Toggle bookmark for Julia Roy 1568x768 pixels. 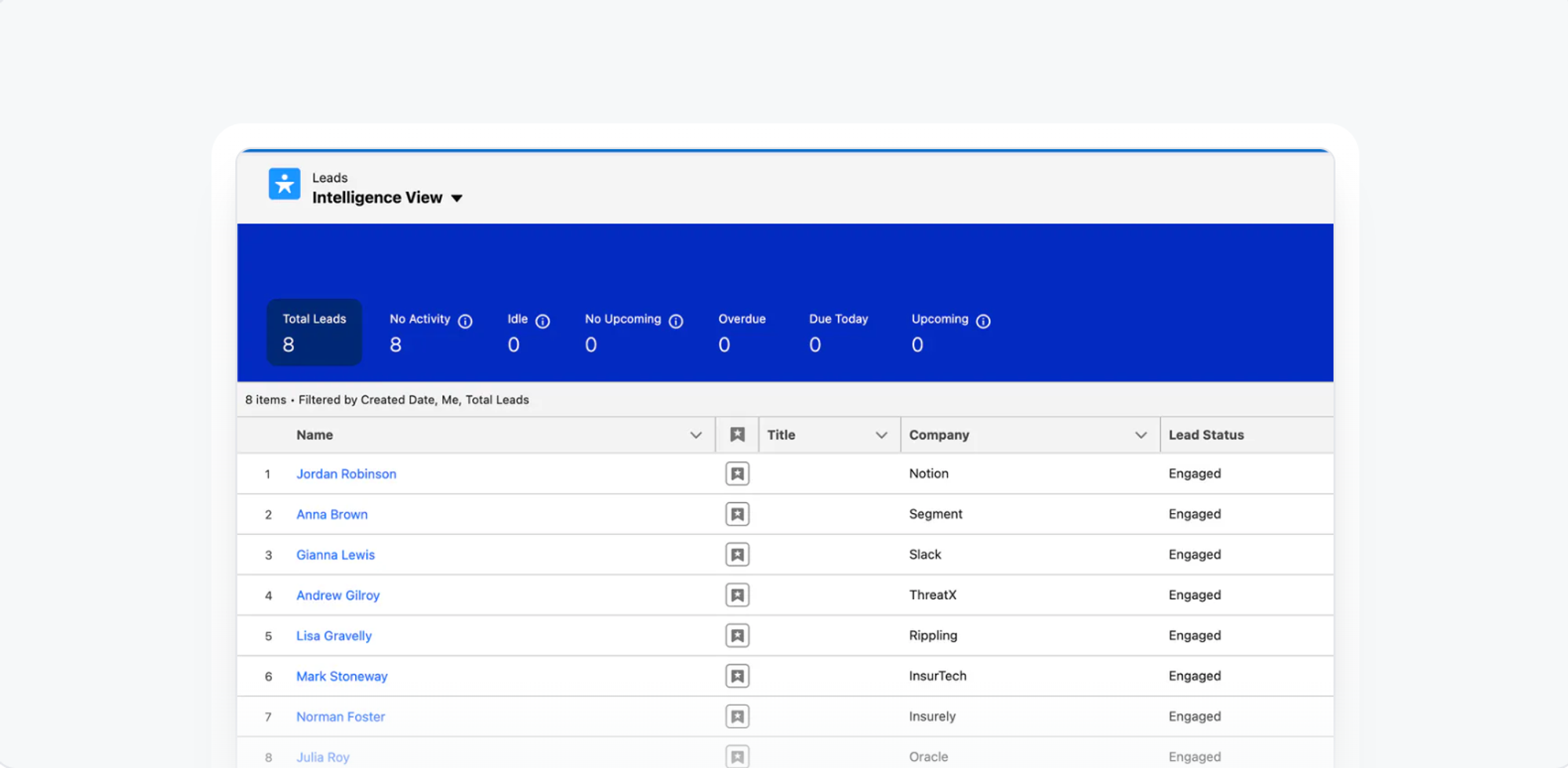click(x=737, y=757)
